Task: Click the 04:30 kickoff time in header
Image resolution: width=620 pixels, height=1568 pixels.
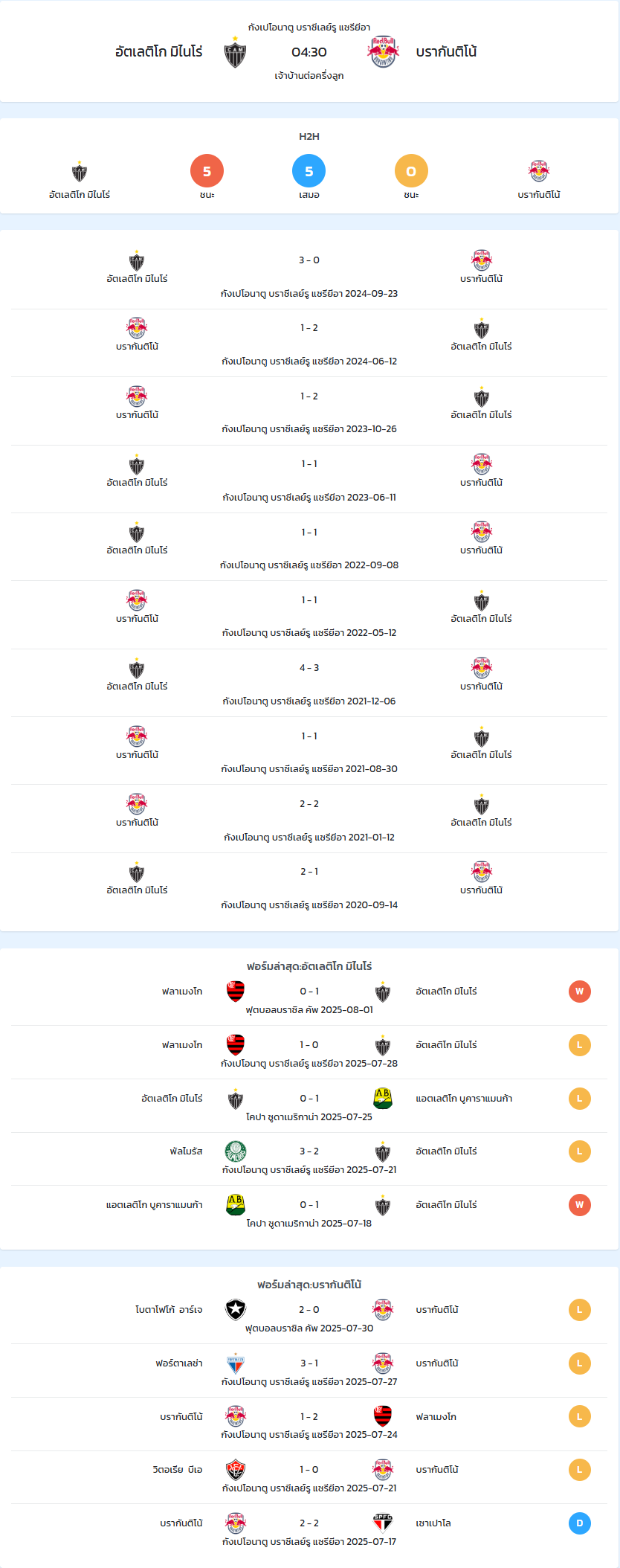Action: 309,52
